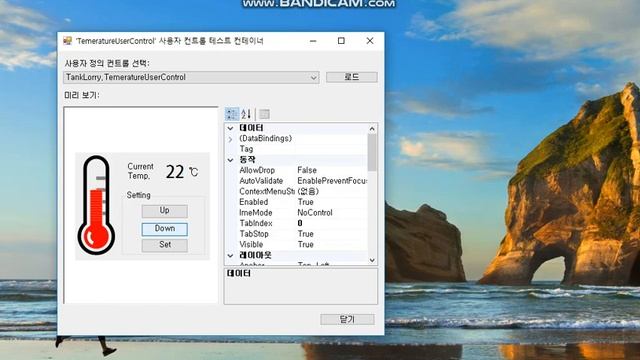Screen dimensions: 640x360
Task: Click the 로드 button
Action: 351,77
